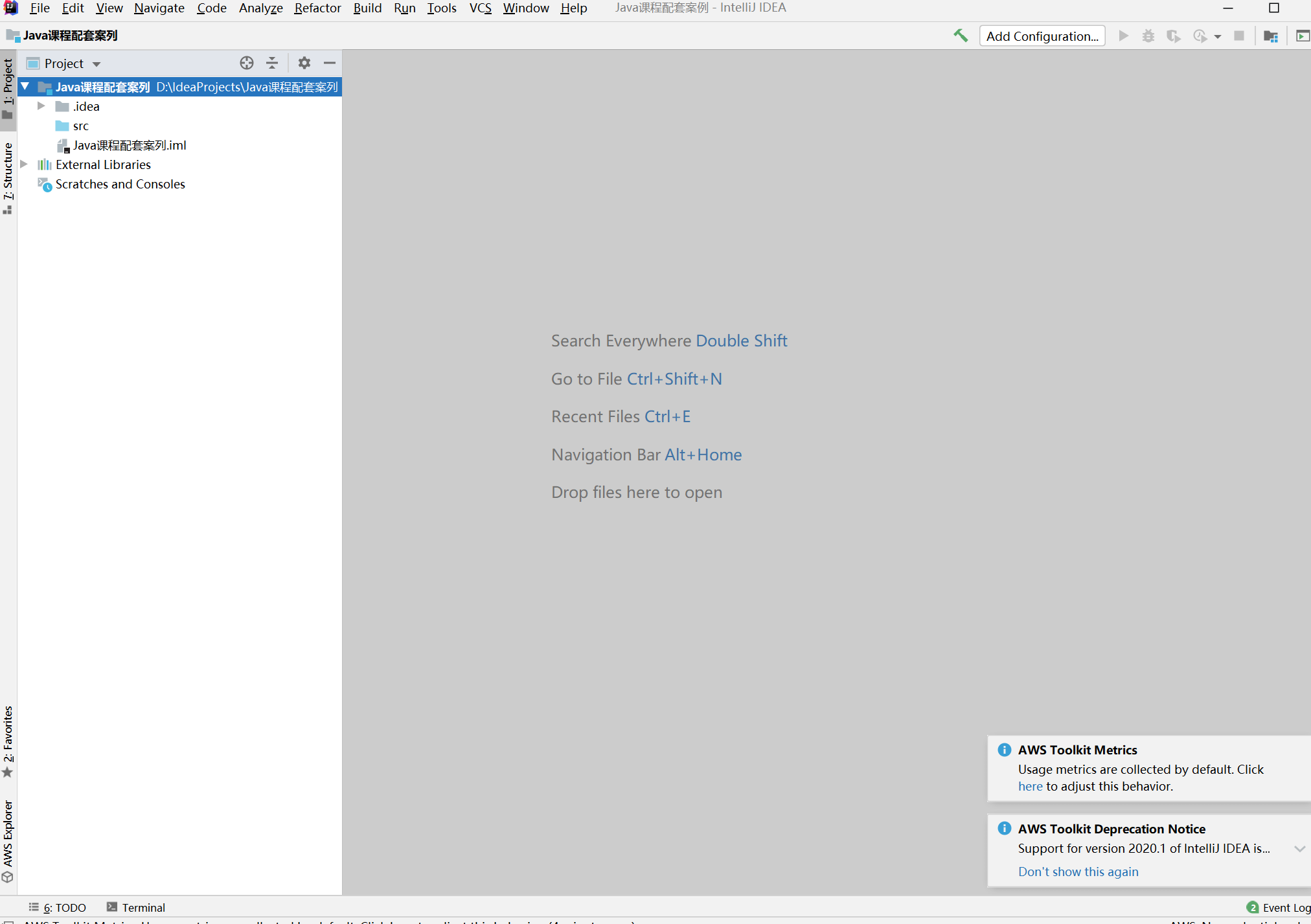The width and height of the screenshot is (1311, 924).
Task: Click Don't show this again link
Action: [x=1078, y=872]
